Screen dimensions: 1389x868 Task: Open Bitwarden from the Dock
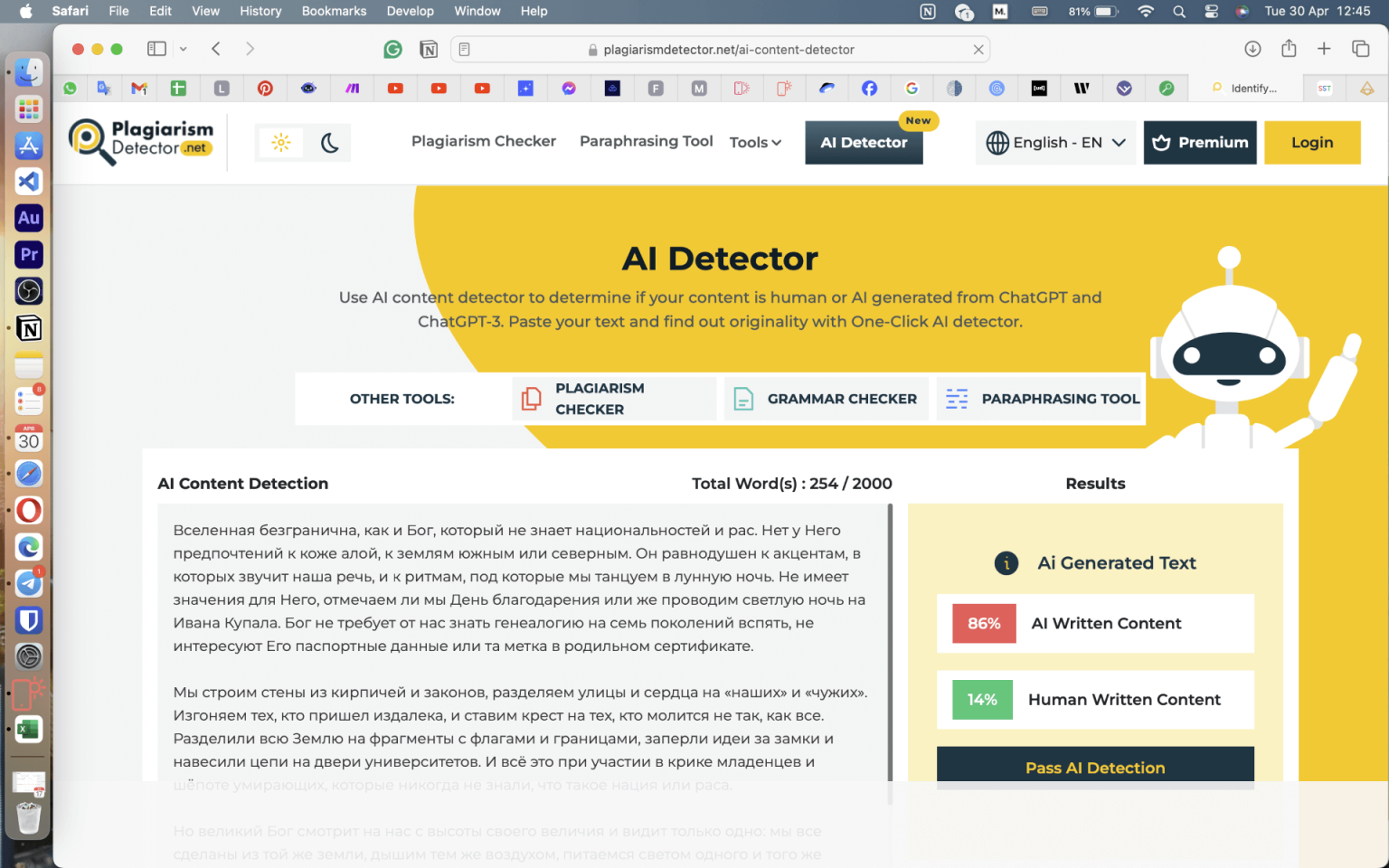point(29,620)
